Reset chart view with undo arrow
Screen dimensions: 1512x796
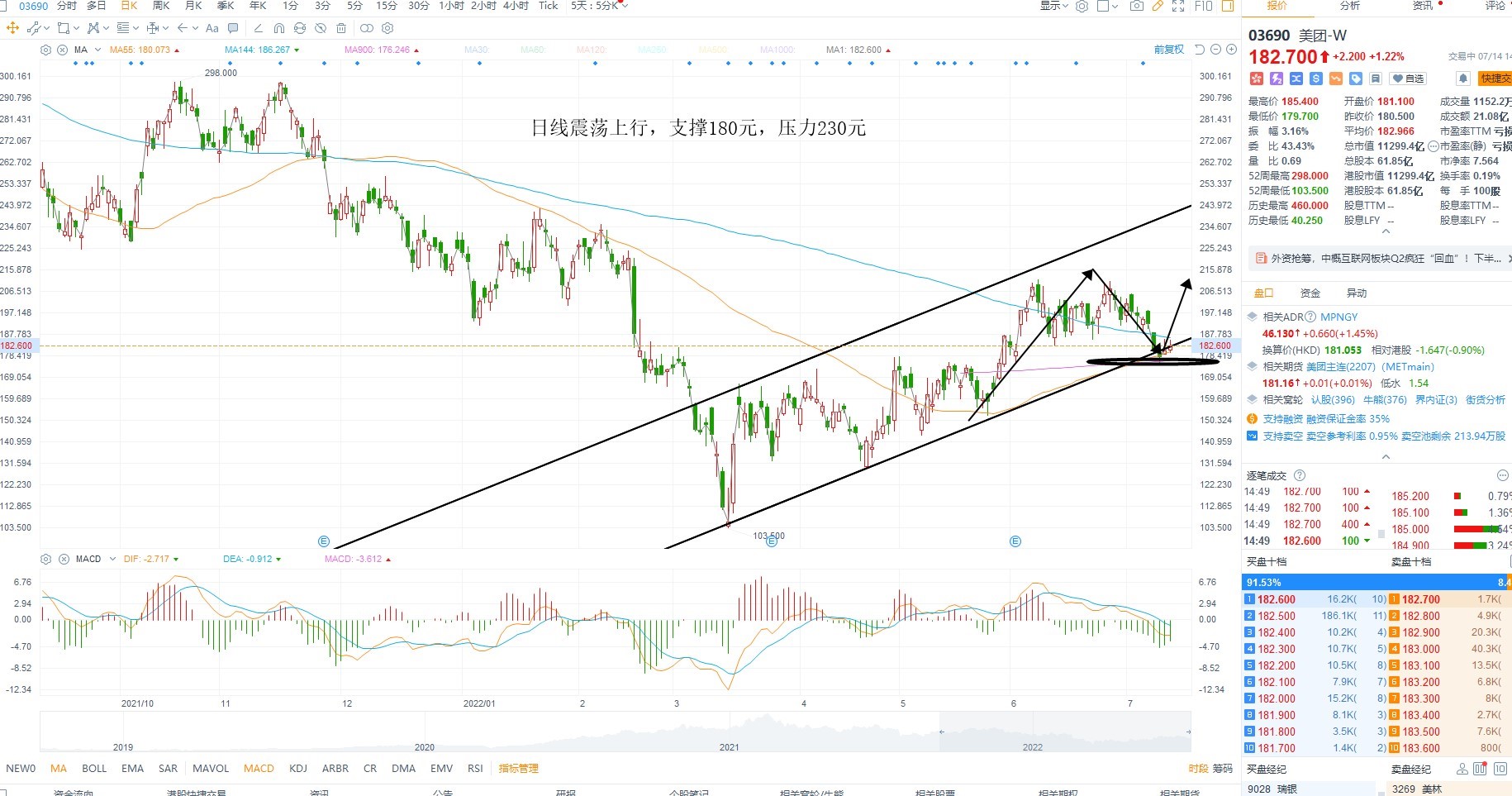click(1200, 50)
